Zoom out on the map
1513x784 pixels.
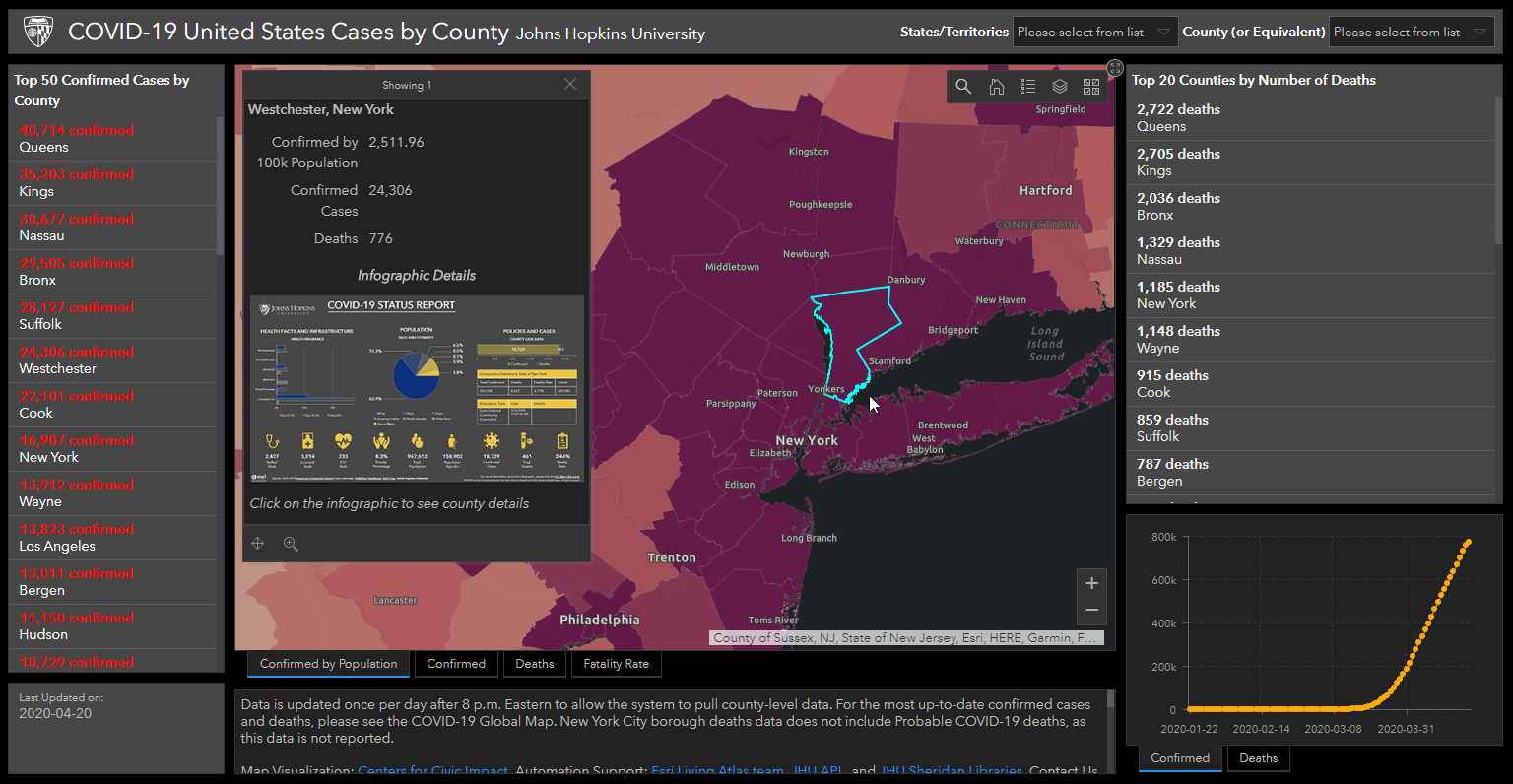coord(1091,611)
